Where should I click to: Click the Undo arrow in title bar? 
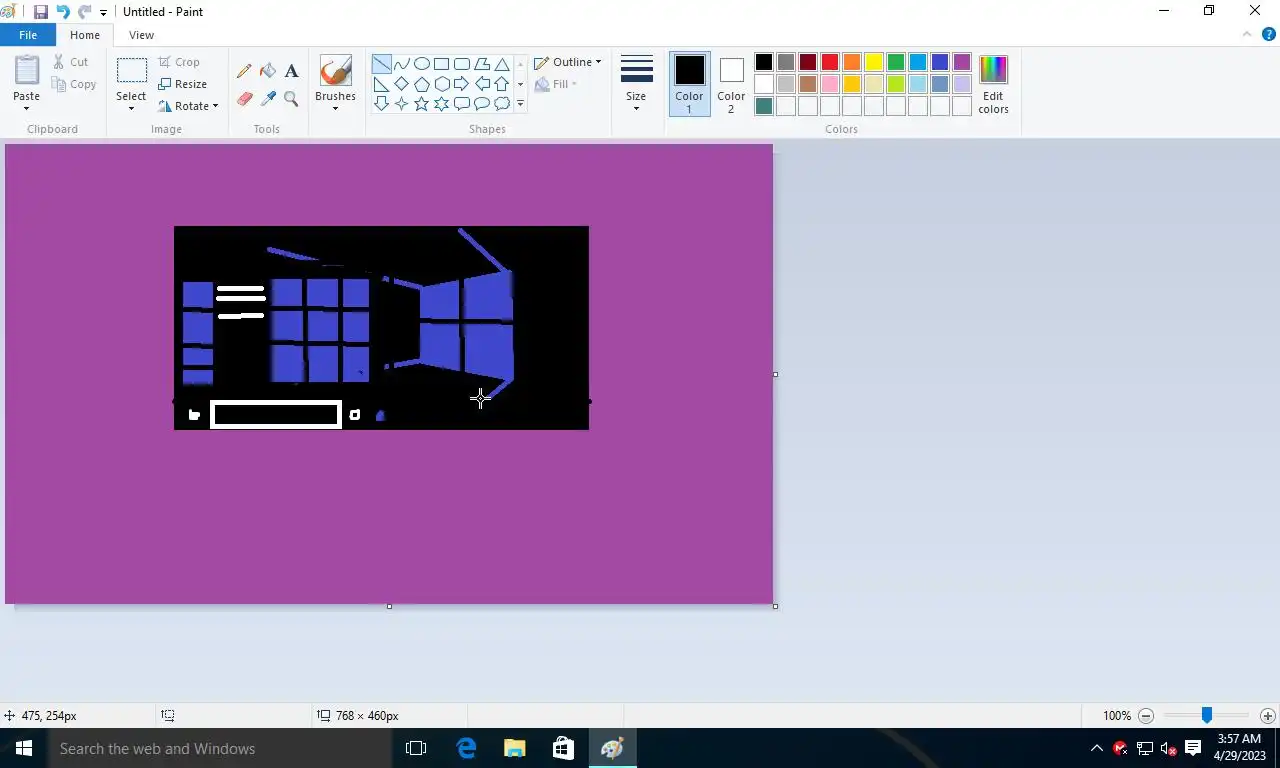pos(63,12)
